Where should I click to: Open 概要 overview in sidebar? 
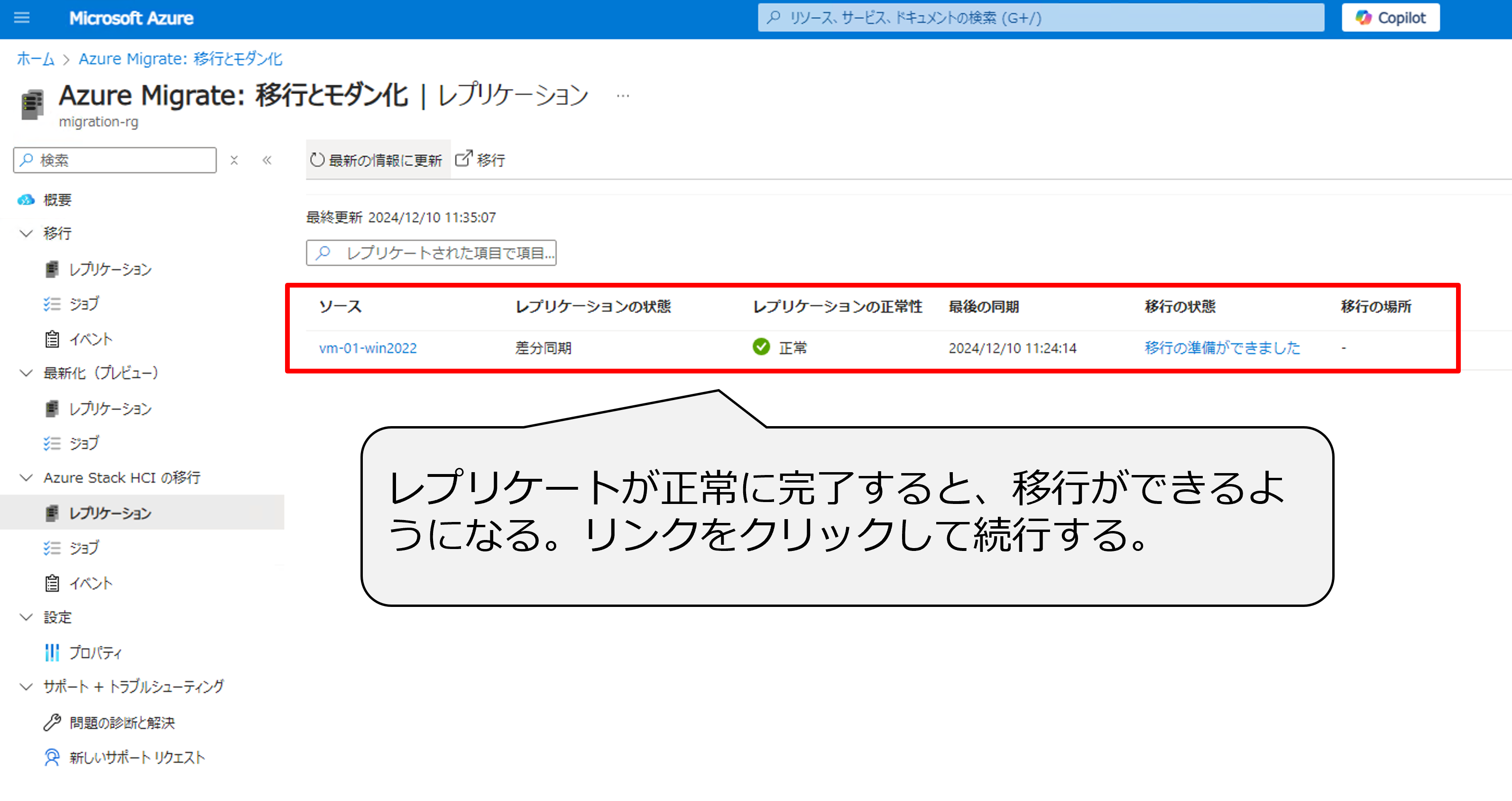pos(57,200)
